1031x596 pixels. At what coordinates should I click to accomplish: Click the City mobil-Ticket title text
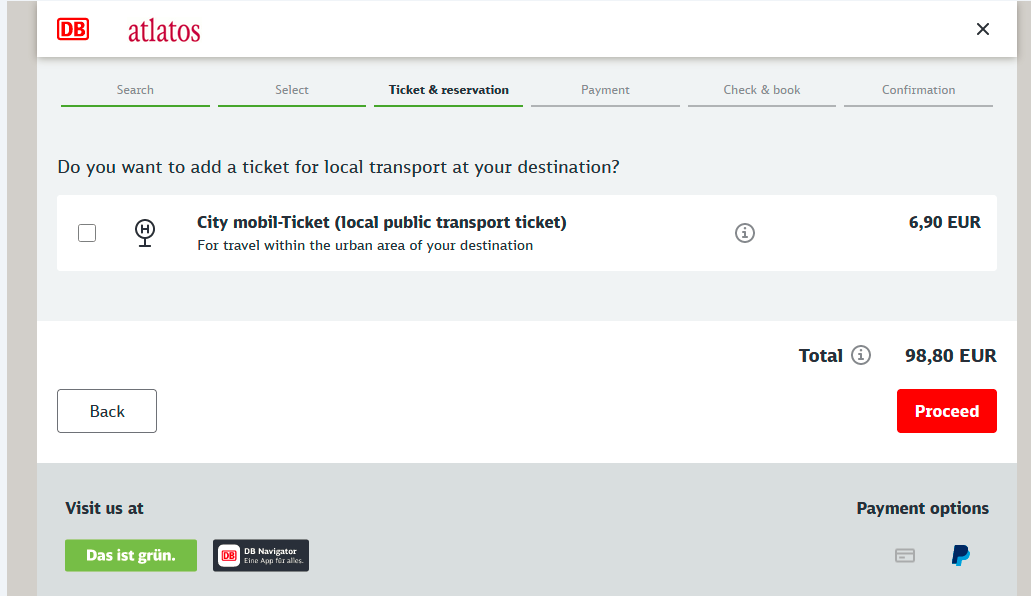pos(381,222)
